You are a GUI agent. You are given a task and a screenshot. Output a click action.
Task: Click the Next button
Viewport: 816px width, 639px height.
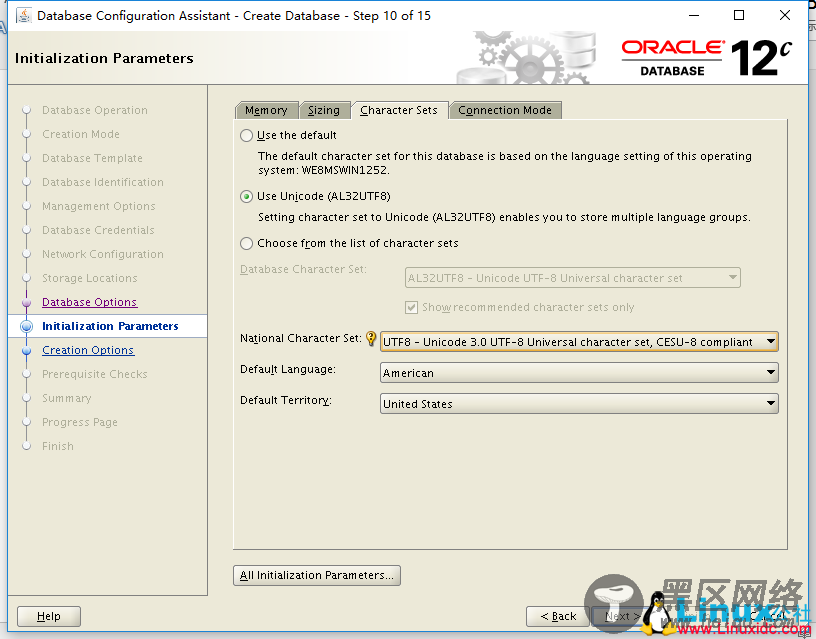pyautogui.click(x=622, y=617)
